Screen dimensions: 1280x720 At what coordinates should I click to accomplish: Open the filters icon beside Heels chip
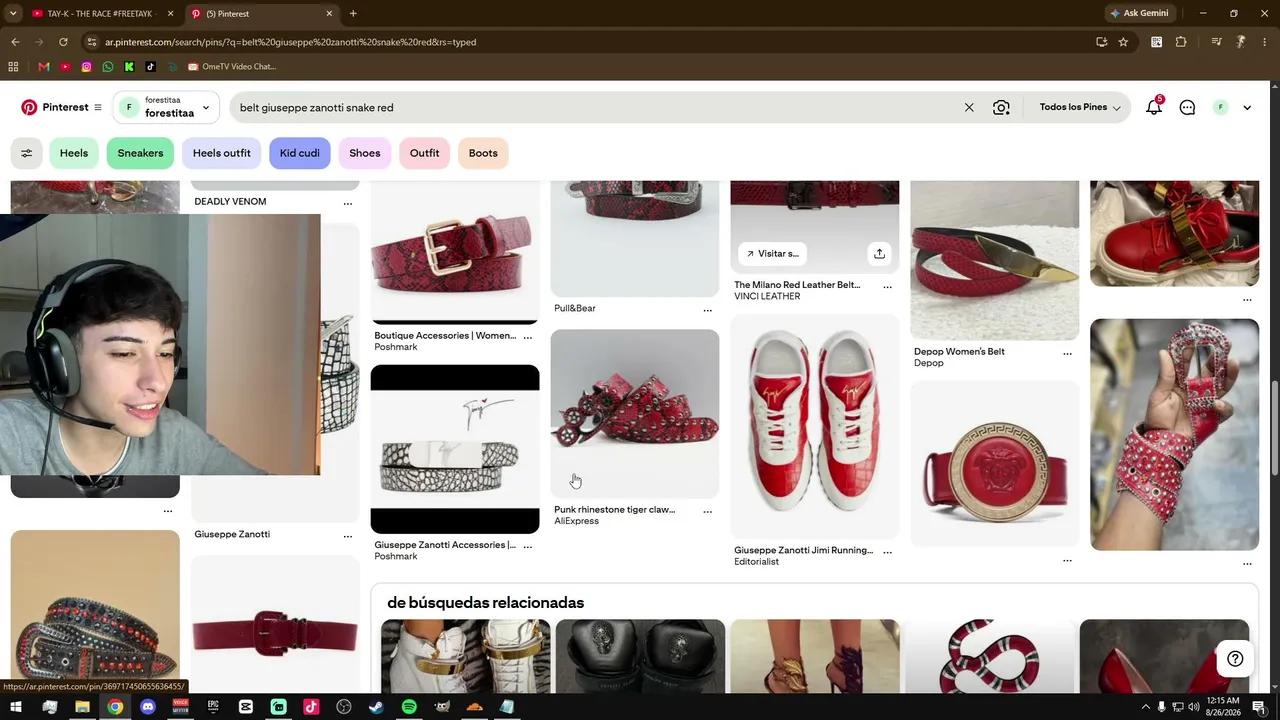[27, 153]
